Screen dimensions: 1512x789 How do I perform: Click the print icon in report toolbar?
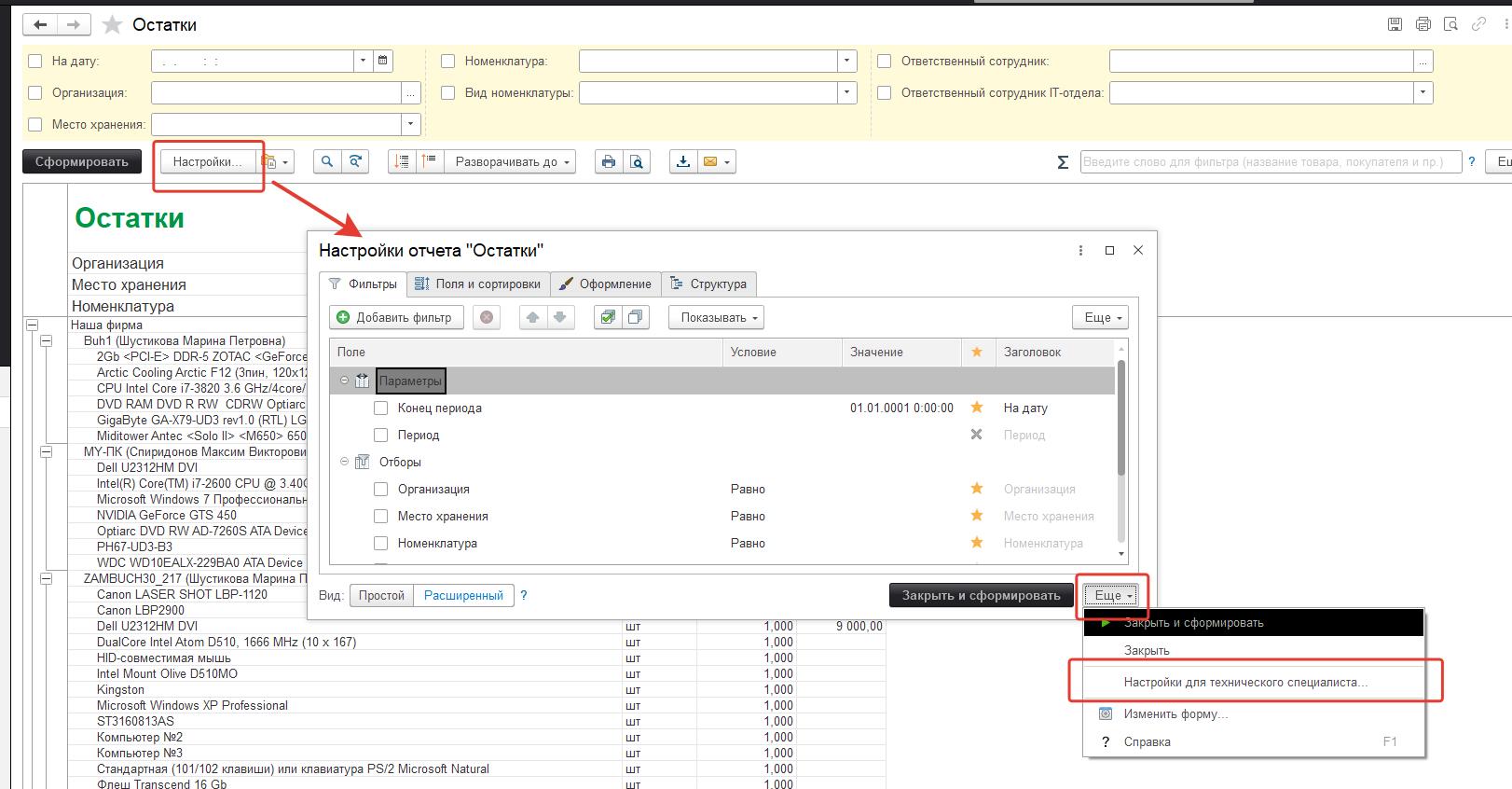[x=609, y=162]
